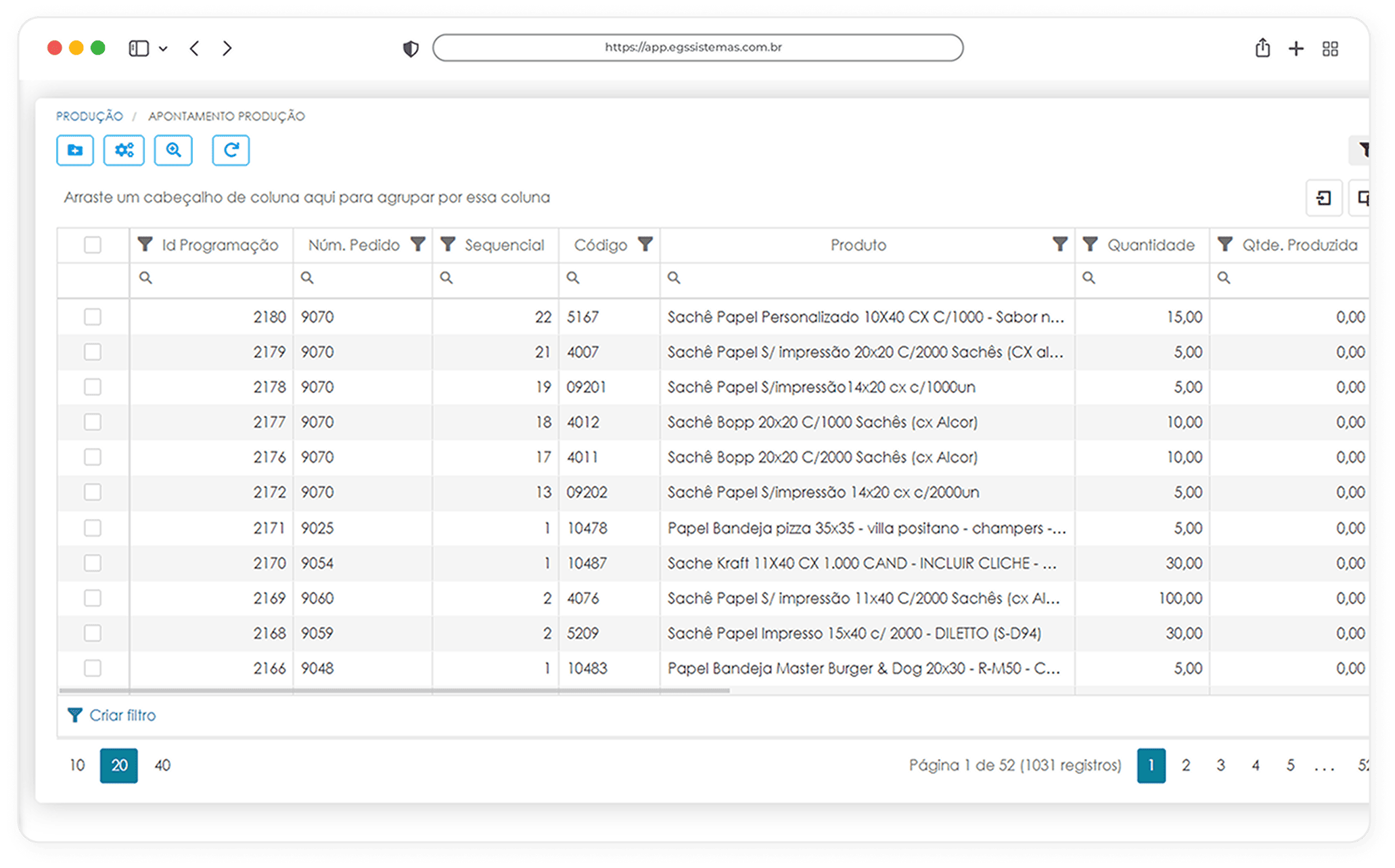Click the folder icon toolbar button
Screen dimensions: 1395x868
click(x=75, y=150)
